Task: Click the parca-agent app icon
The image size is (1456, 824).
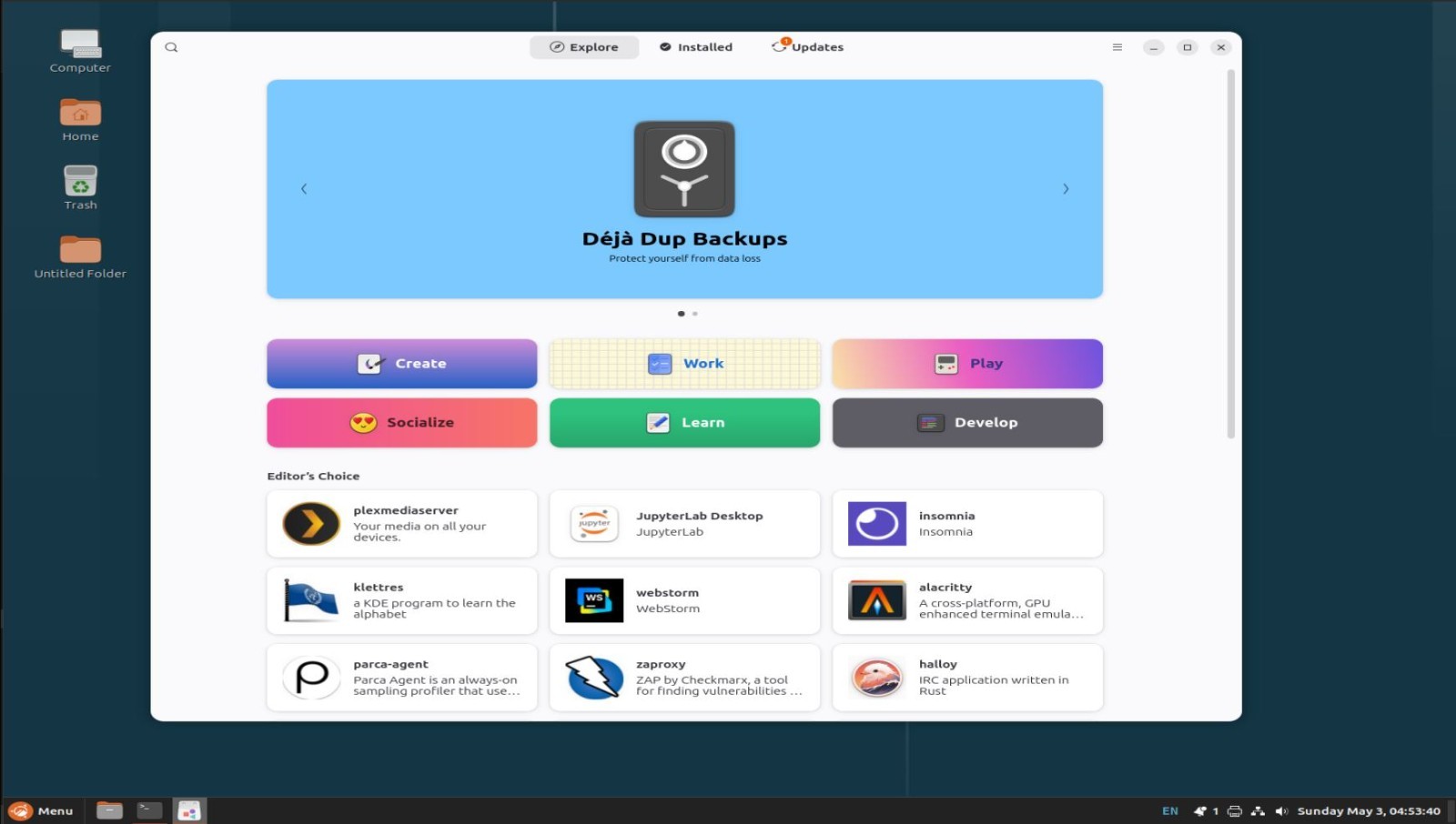Action: coord(311,678)
